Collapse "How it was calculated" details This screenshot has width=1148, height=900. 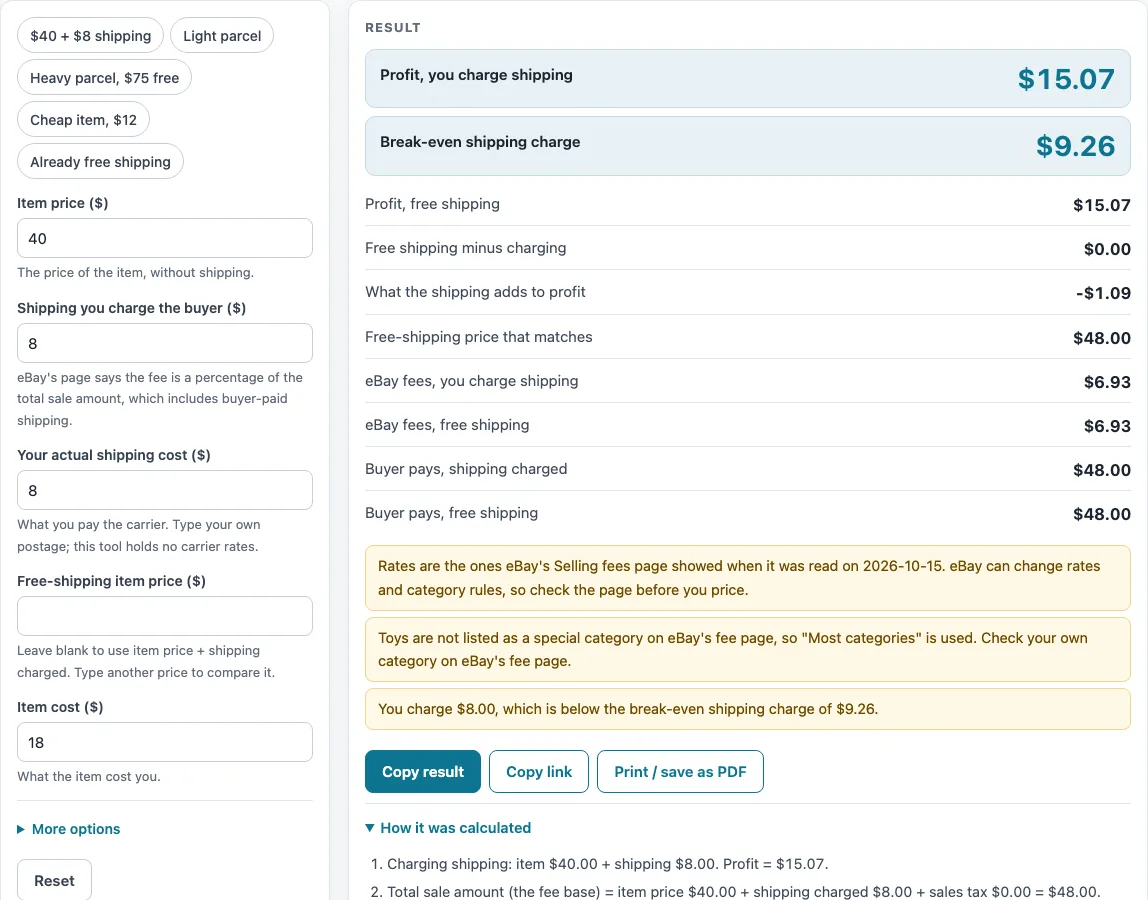click(x=448, y=828)
